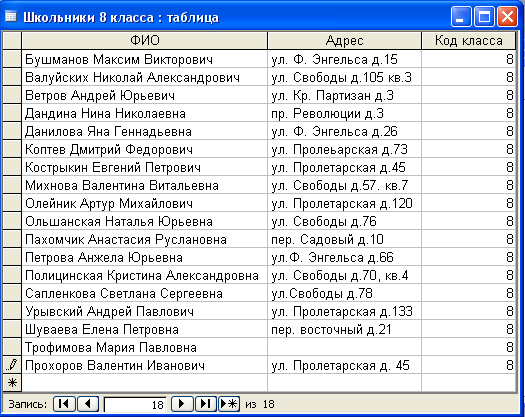Click cell Коптев Дмитрий Федорович
This screenshot has height=417, width=525.
pos(144,149)
